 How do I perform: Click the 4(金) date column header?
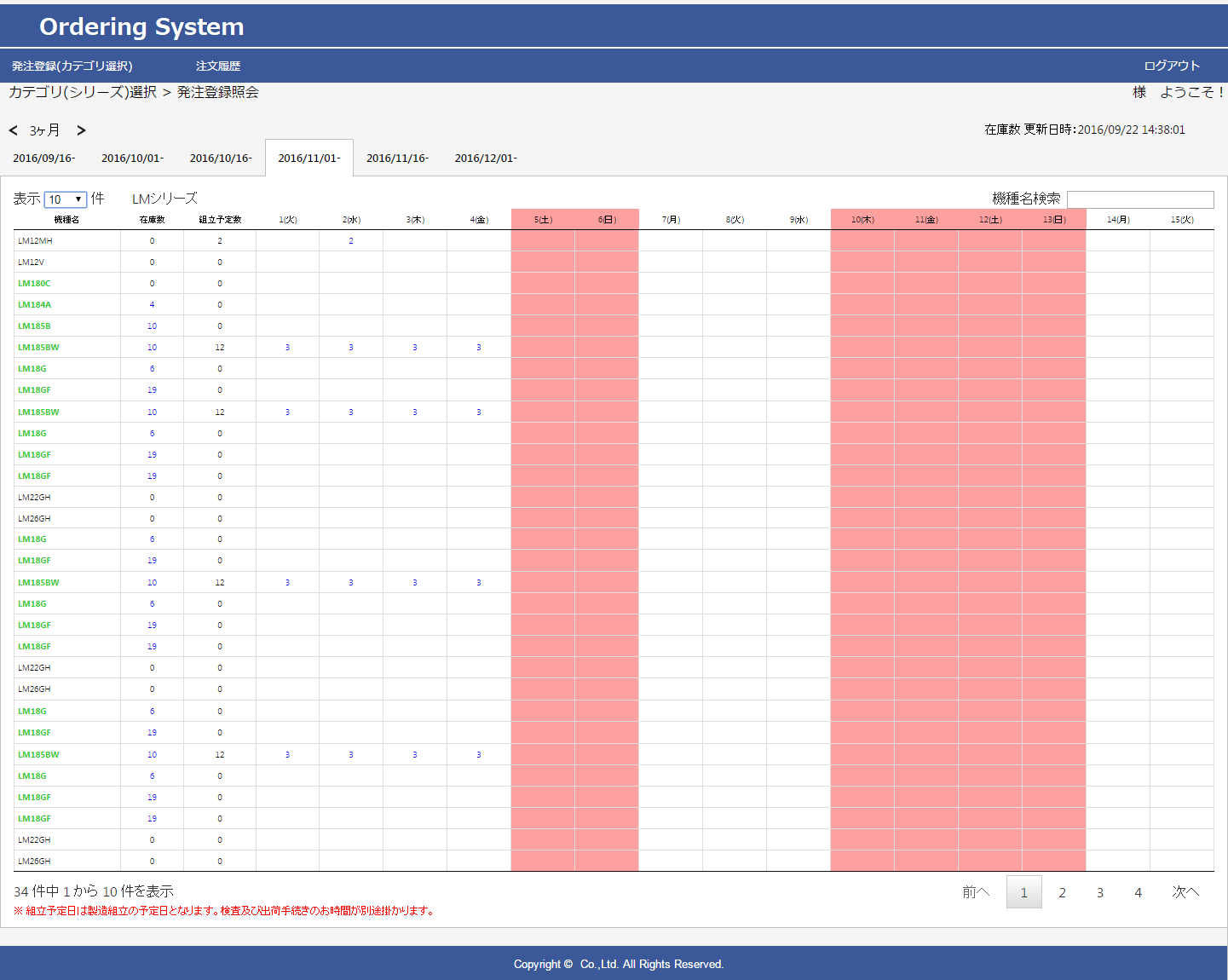[x=479, y=220]
